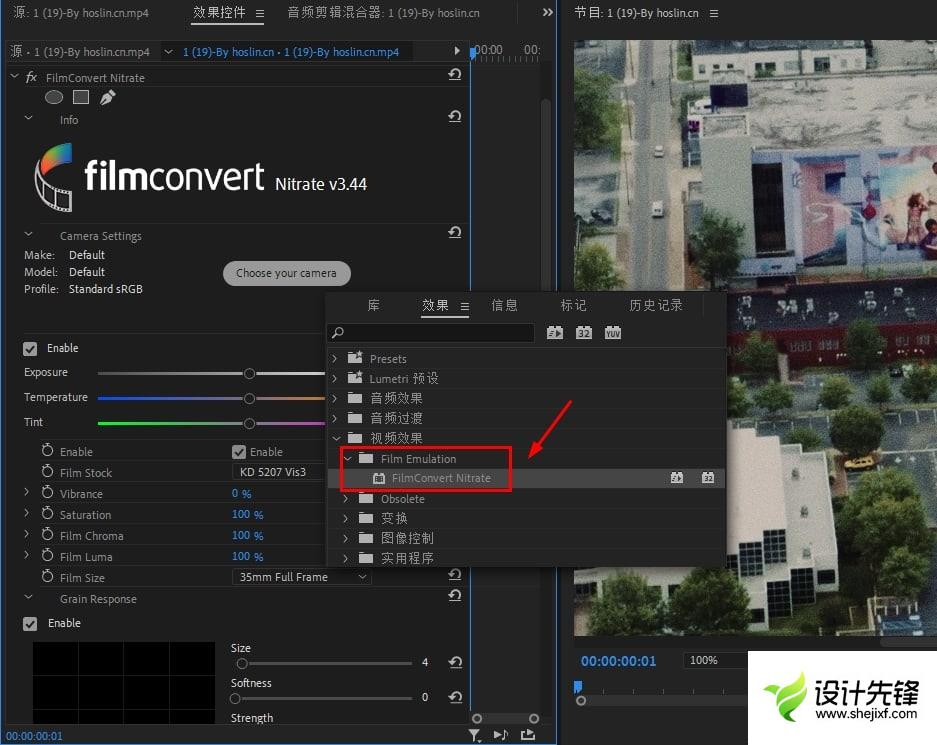The height and width of the screenshot is (745, 937).
Task: Reset the grain Size parameter
Action: coord(454,662)
